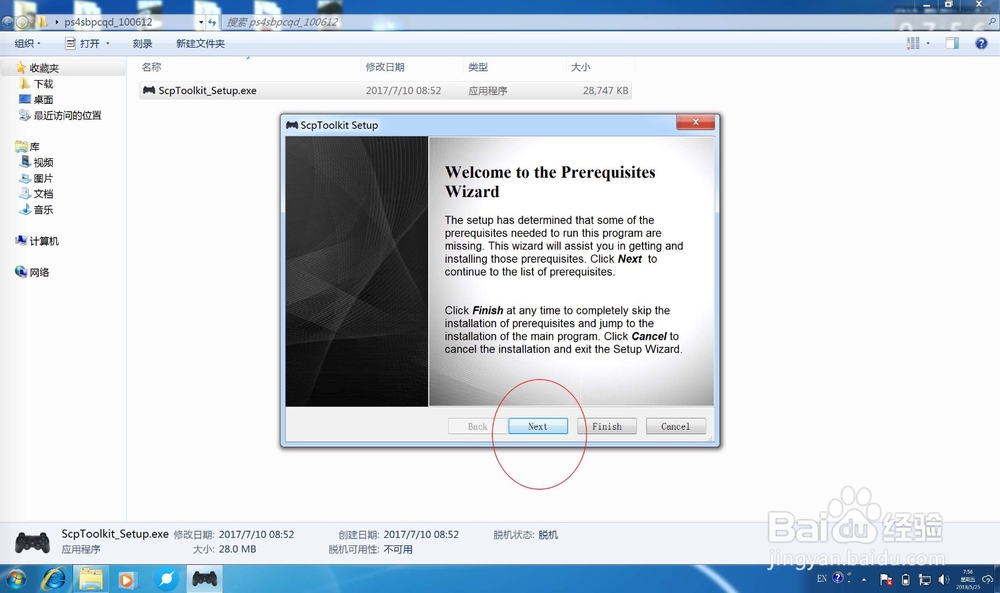Click the EN language indicator
Screen dimensions: 1000x593
point(821,579)
